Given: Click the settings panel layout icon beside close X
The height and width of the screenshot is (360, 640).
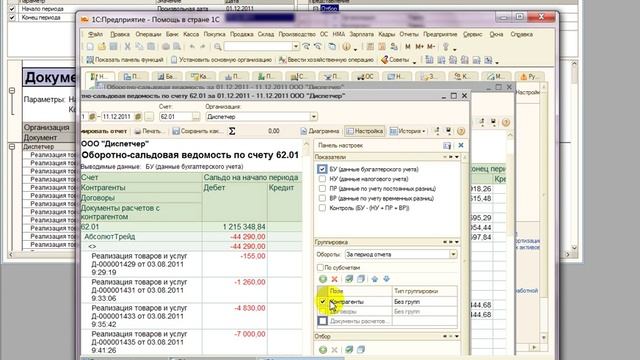Looking at the screenshot, I should click(447, 145).
